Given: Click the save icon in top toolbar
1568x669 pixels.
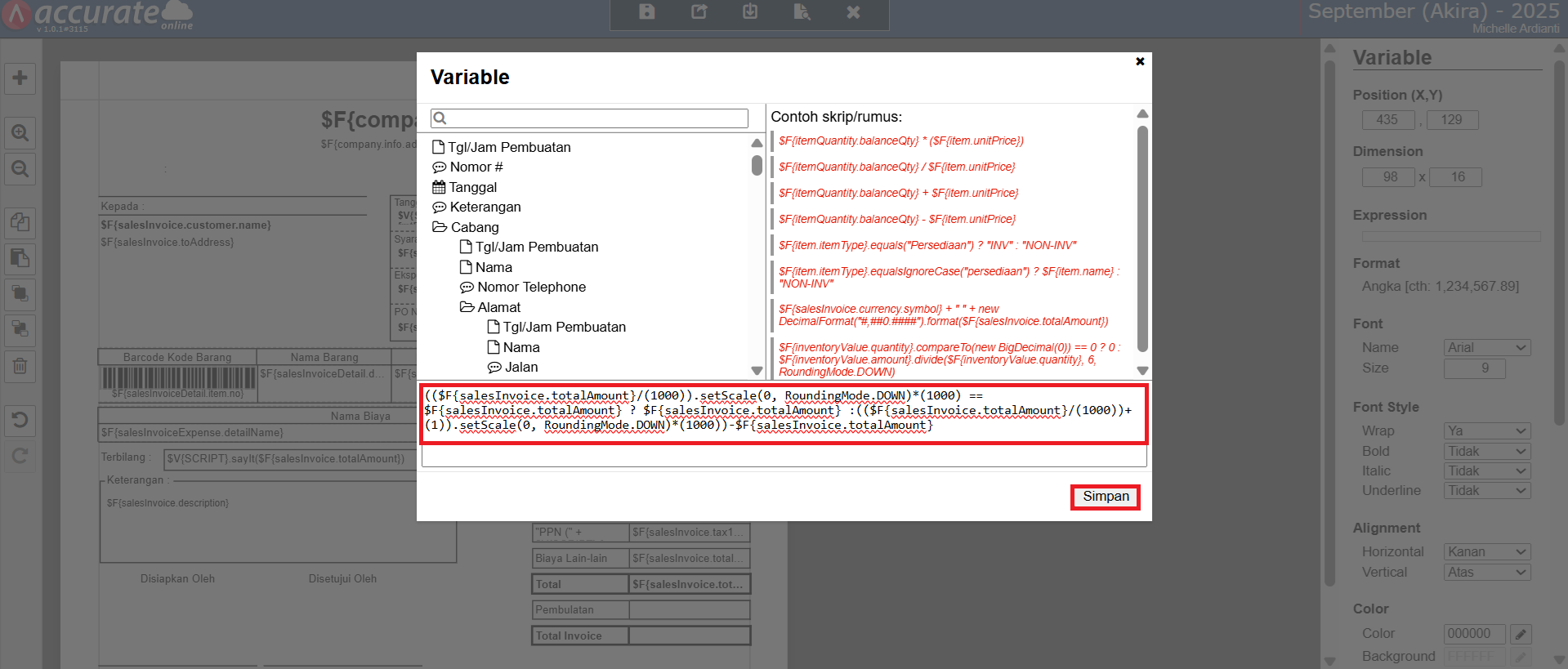Looking at the screenshot, I should [646, 12].
